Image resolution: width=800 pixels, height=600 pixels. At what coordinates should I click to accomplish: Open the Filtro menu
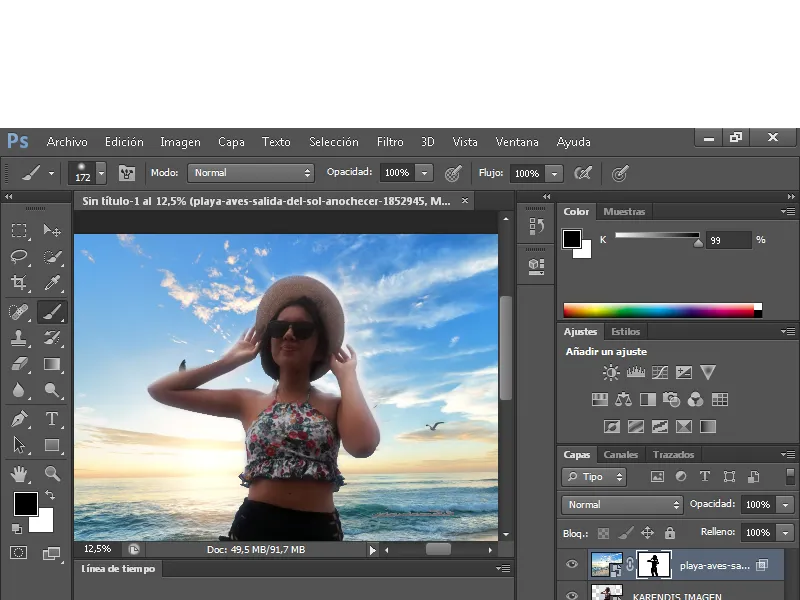pos(390,142)
